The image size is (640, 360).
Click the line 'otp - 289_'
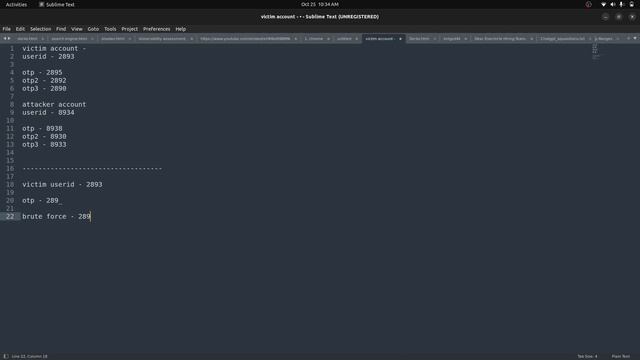(x=42, y=200)
